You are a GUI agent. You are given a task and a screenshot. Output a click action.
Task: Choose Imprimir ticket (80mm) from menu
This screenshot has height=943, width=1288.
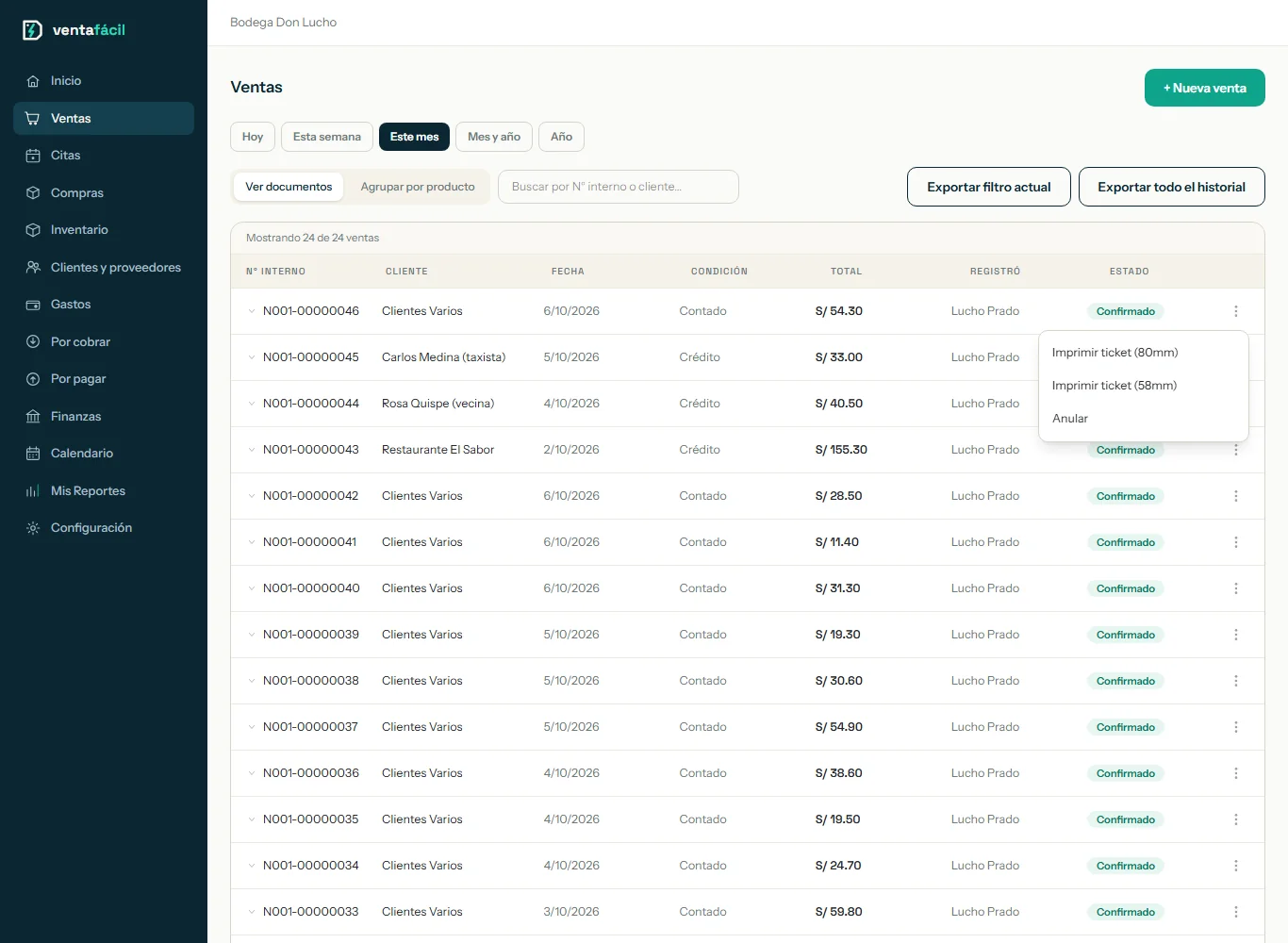pos(1144,353)
